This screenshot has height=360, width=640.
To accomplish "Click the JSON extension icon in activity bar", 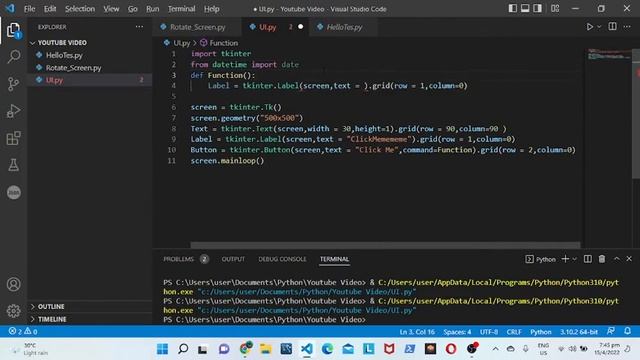I will (13, 192).
